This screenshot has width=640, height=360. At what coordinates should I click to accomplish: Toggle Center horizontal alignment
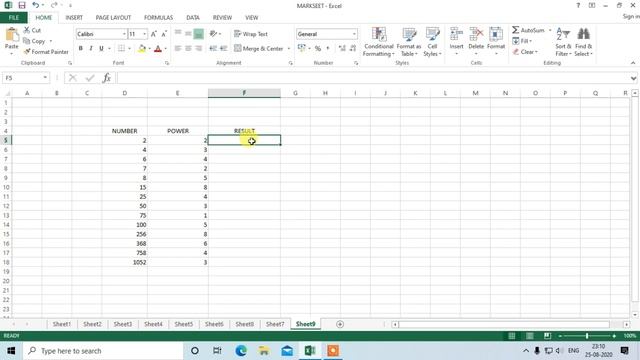(x=188, y=49)
